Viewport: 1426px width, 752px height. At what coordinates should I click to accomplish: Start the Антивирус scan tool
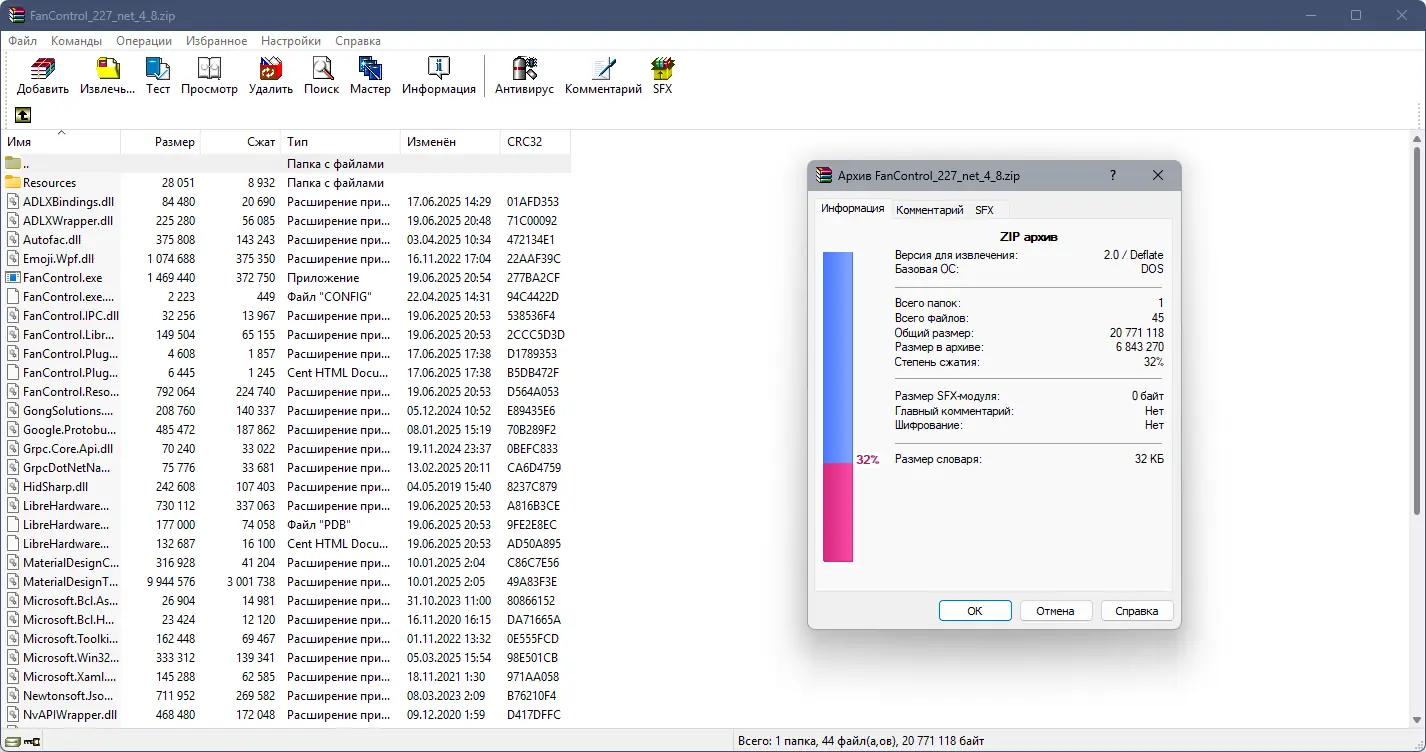pos(524,76)
